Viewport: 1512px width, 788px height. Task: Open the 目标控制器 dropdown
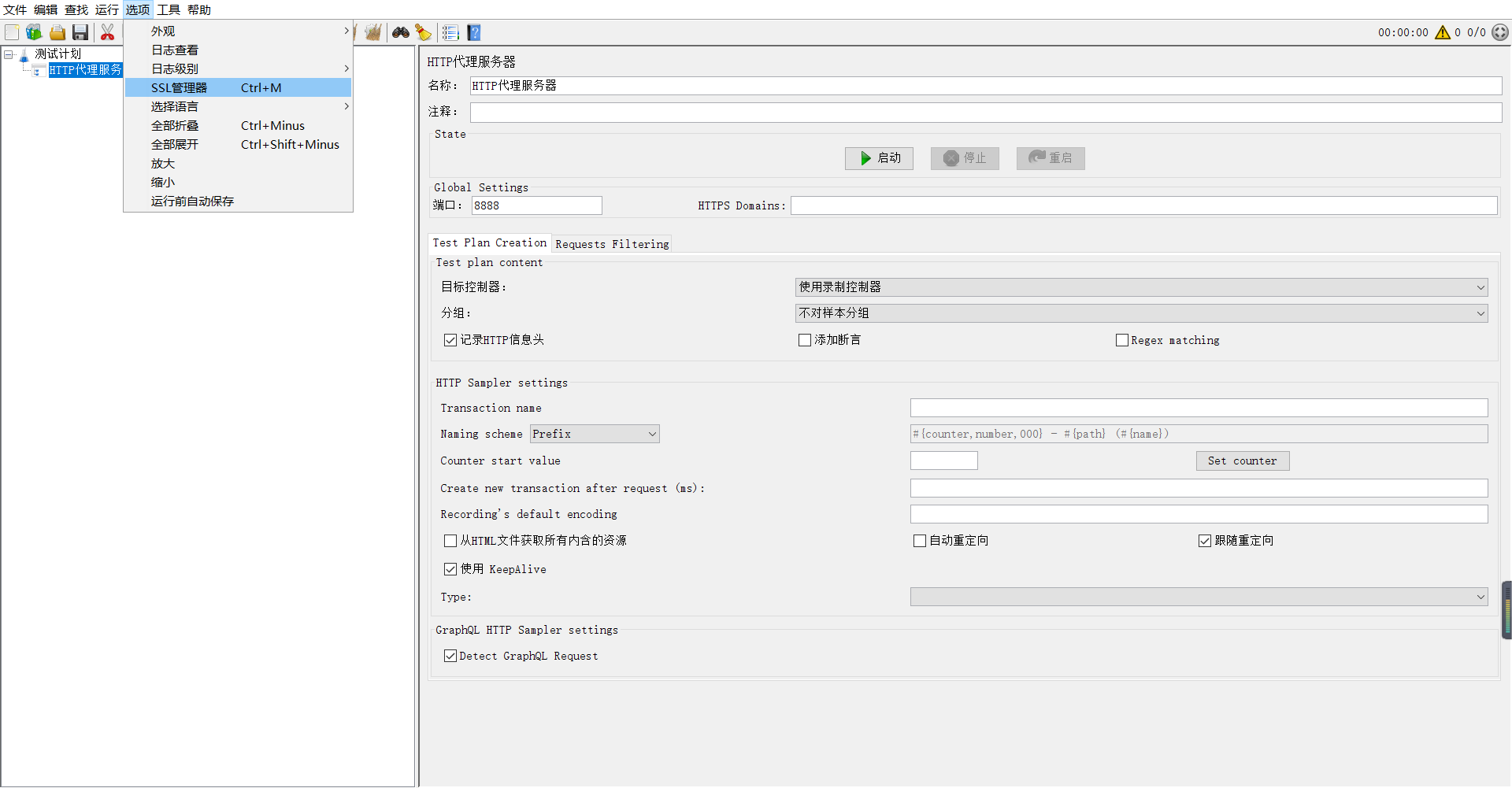tap(1141, 287)
